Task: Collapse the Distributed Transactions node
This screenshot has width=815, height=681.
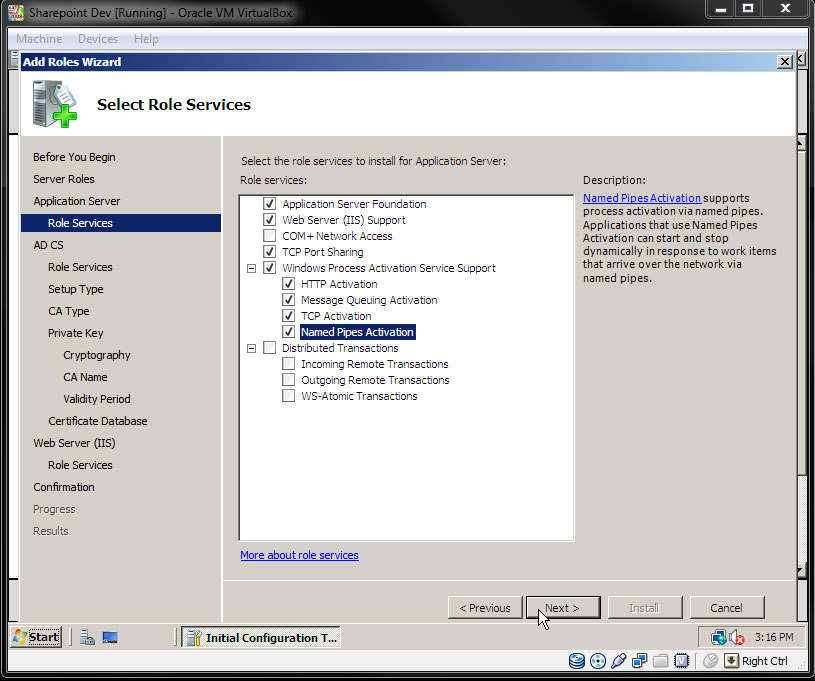Action: click(252, 348)
